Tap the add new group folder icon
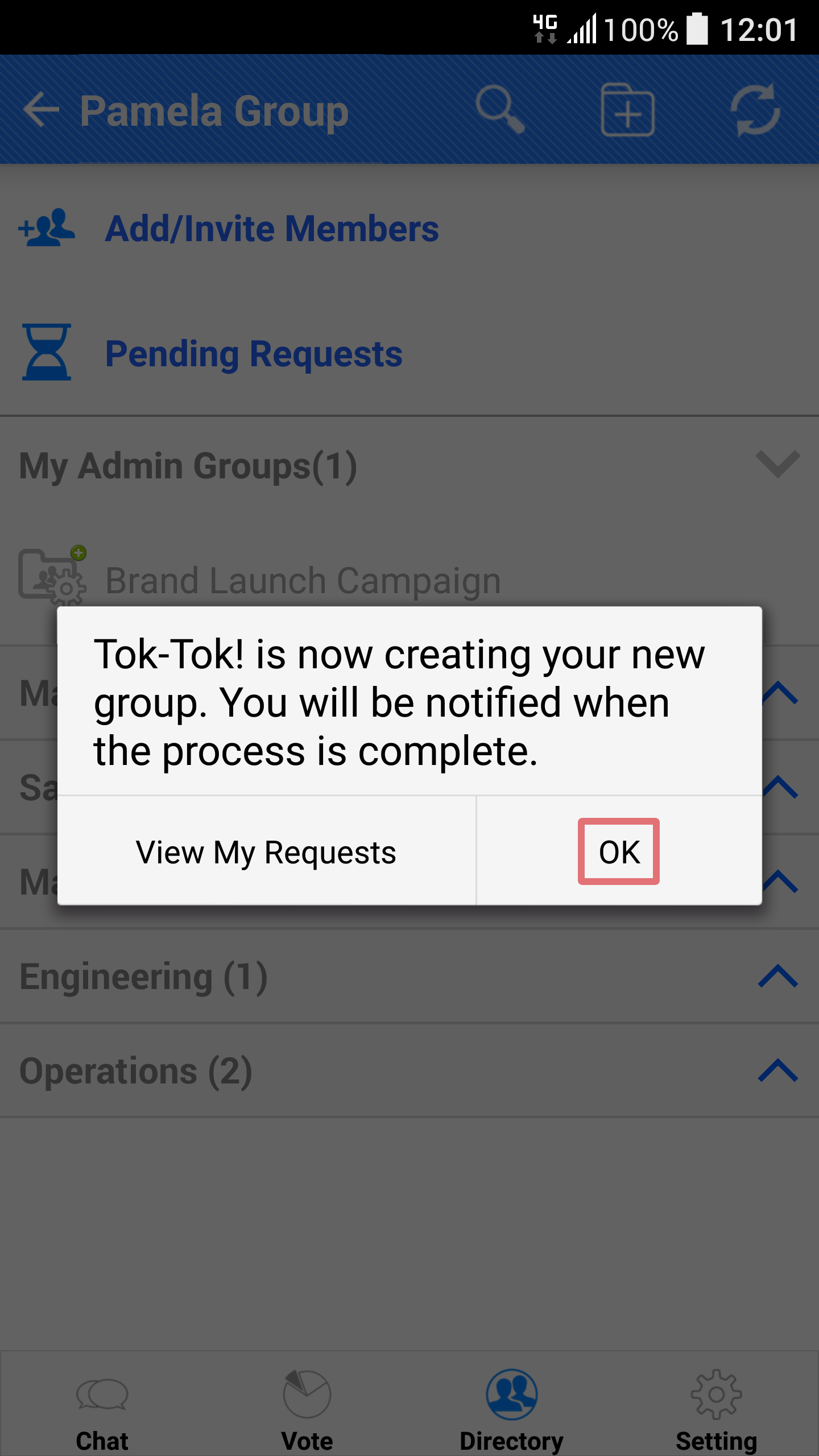Image resolution: width=819 pixels, height=1456 pixels. 627,110
